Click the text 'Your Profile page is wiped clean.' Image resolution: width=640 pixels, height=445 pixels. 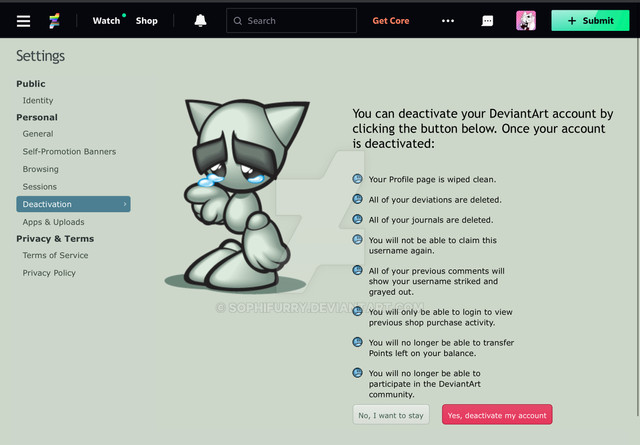pos(432,180)
